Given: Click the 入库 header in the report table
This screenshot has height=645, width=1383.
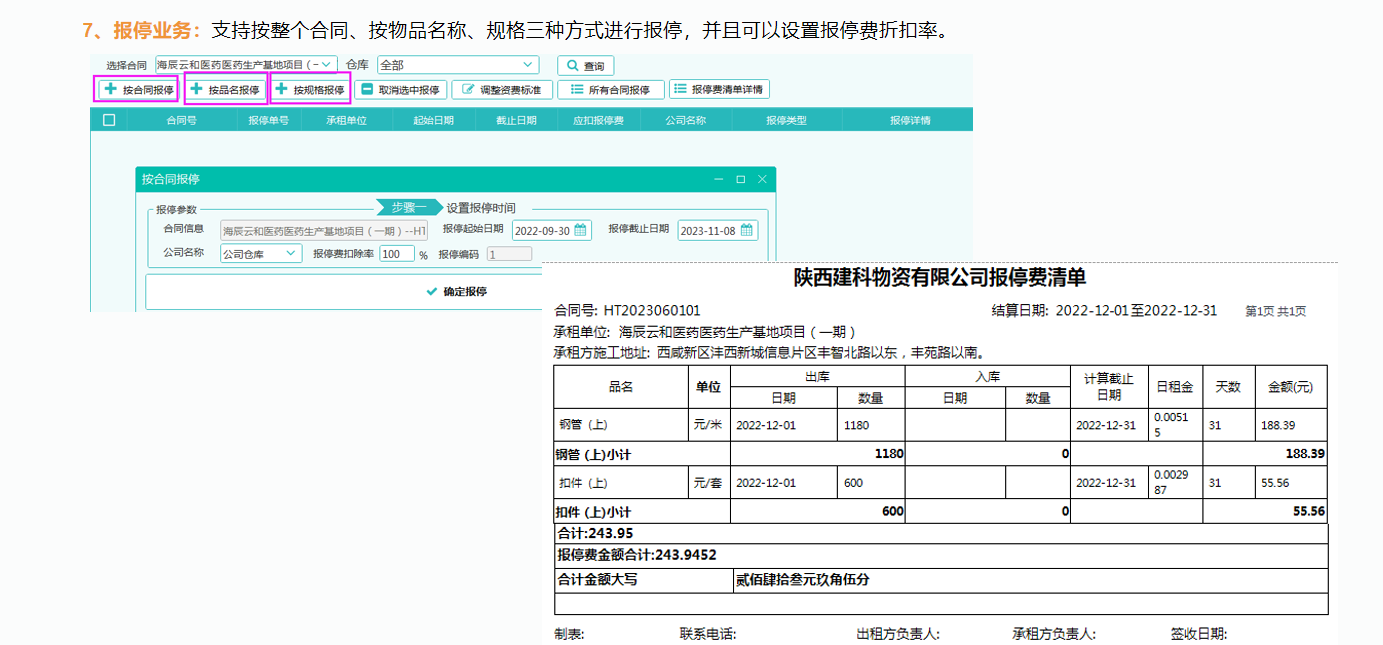Looking at the screenshot, I should pyautogui.click(x=988, y=377).
